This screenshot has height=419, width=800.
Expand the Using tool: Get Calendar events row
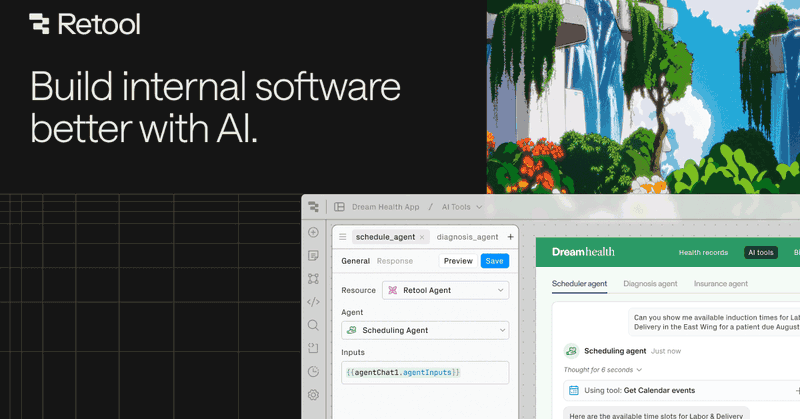tap(682, 390)
